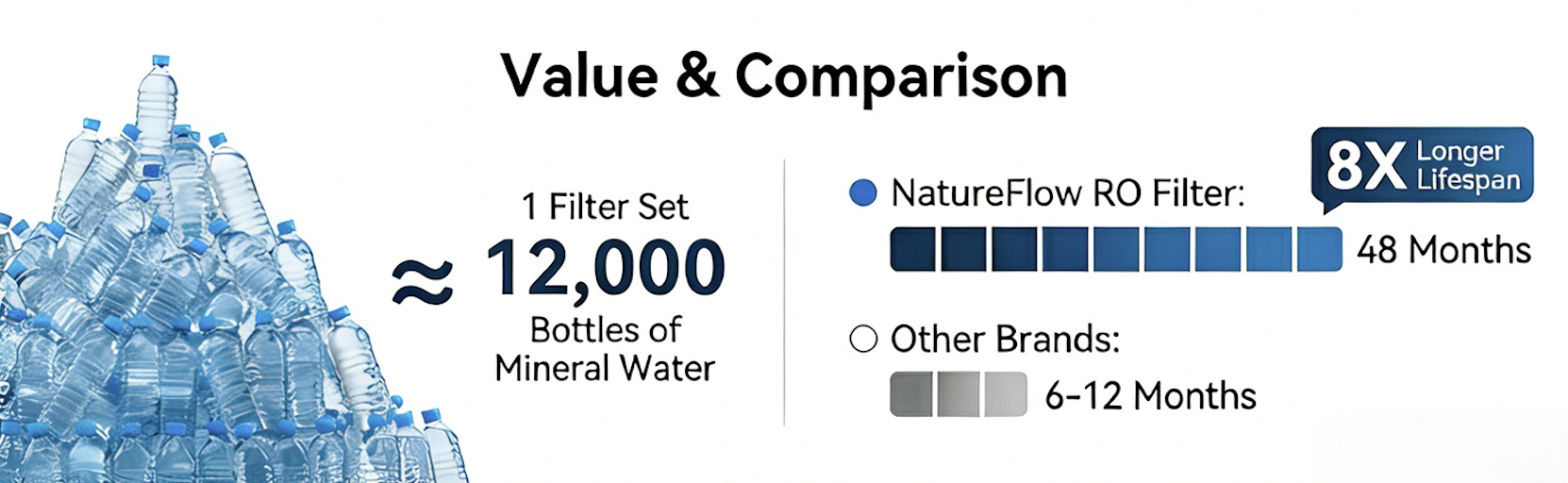Click the lightest last segment of blue bar
The height and width of the screenshot is (483, 1568).
tap(1319, 250)
